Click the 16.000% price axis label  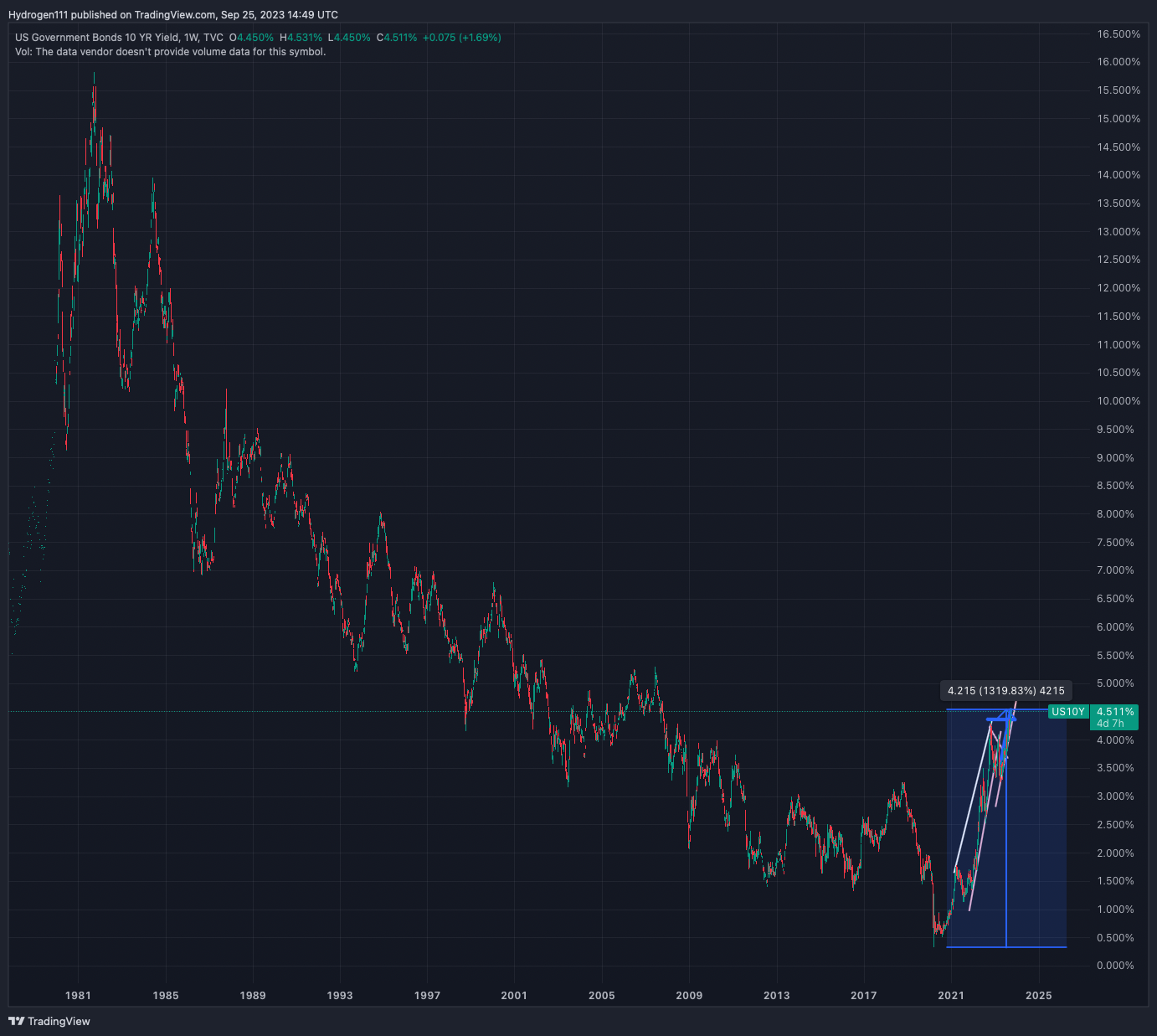point(1118,62)
